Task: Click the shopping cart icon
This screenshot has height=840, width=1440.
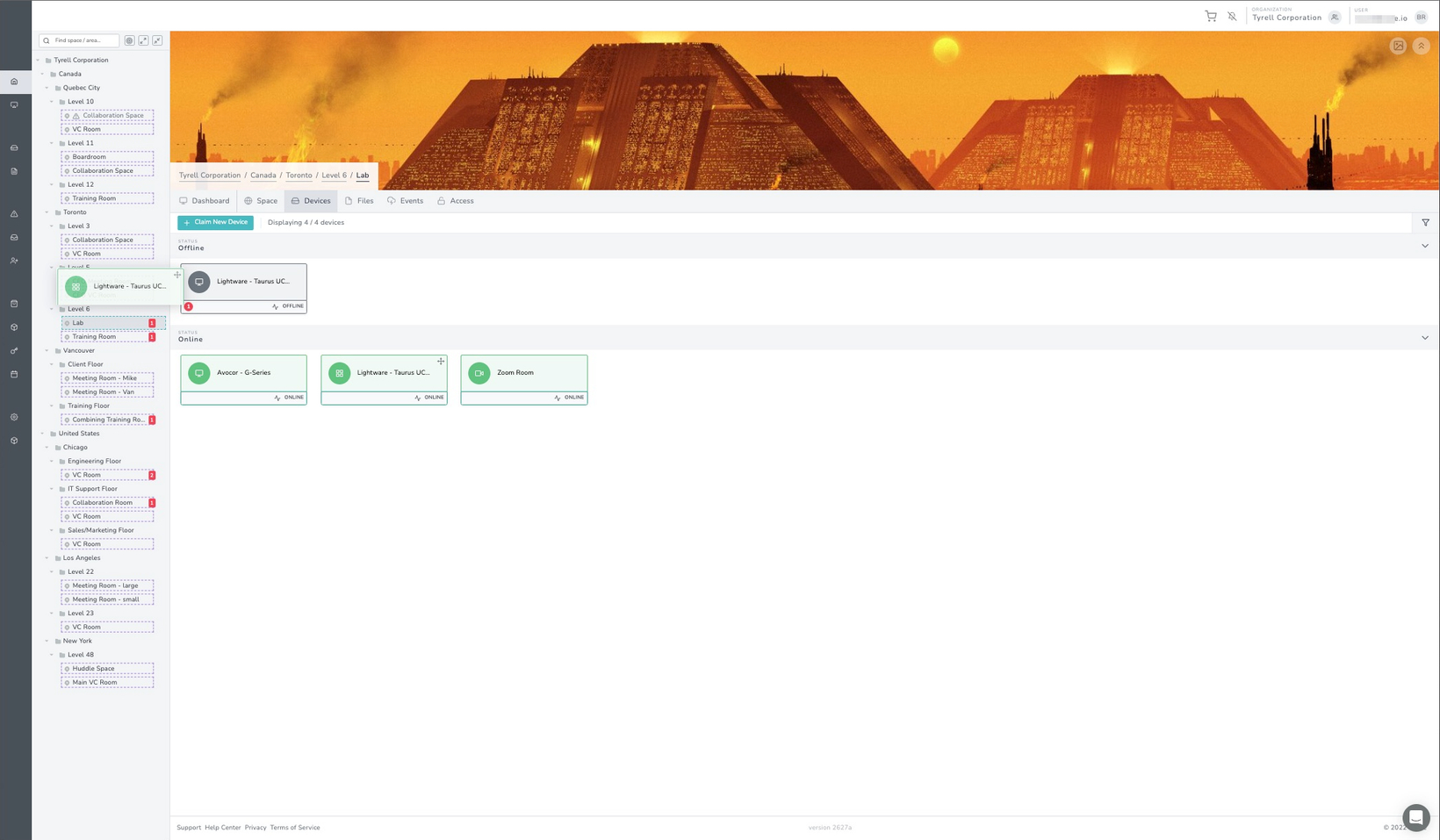Action: coord(1211,16)
